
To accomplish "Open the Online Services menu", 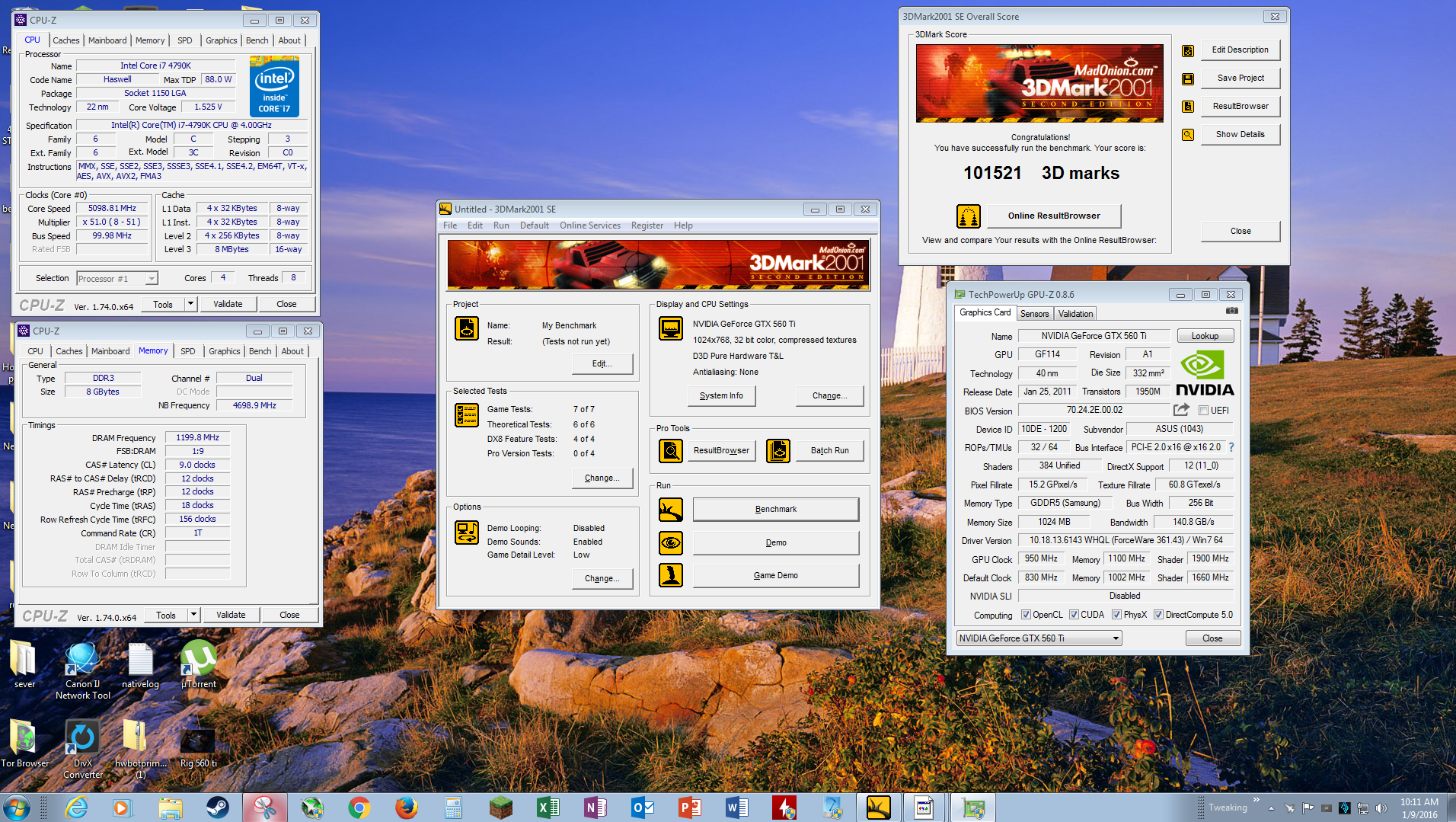I will pos(589,225).
